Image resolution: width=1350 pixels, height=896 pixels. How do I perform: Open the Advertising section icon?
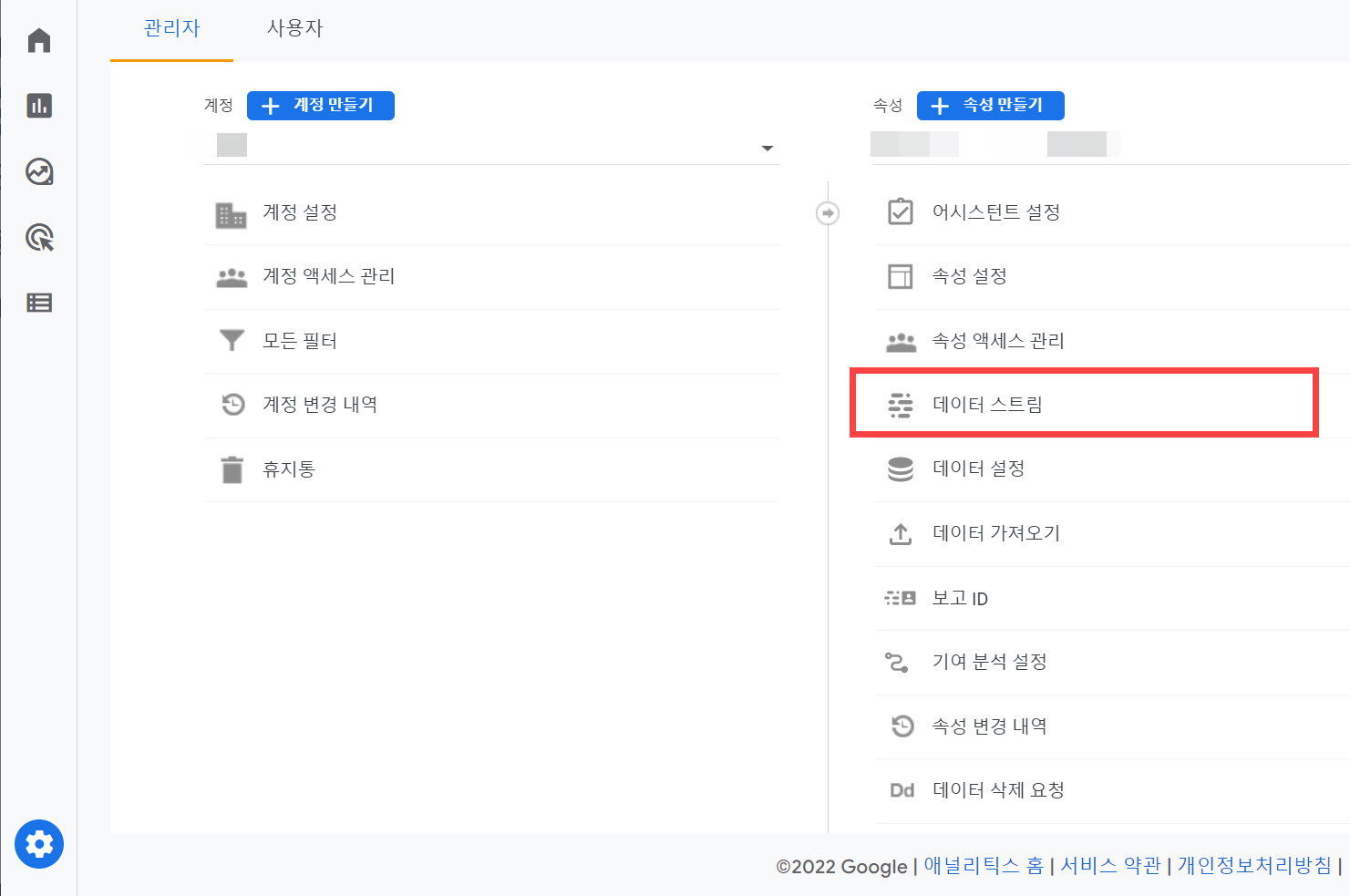point(38,237)
